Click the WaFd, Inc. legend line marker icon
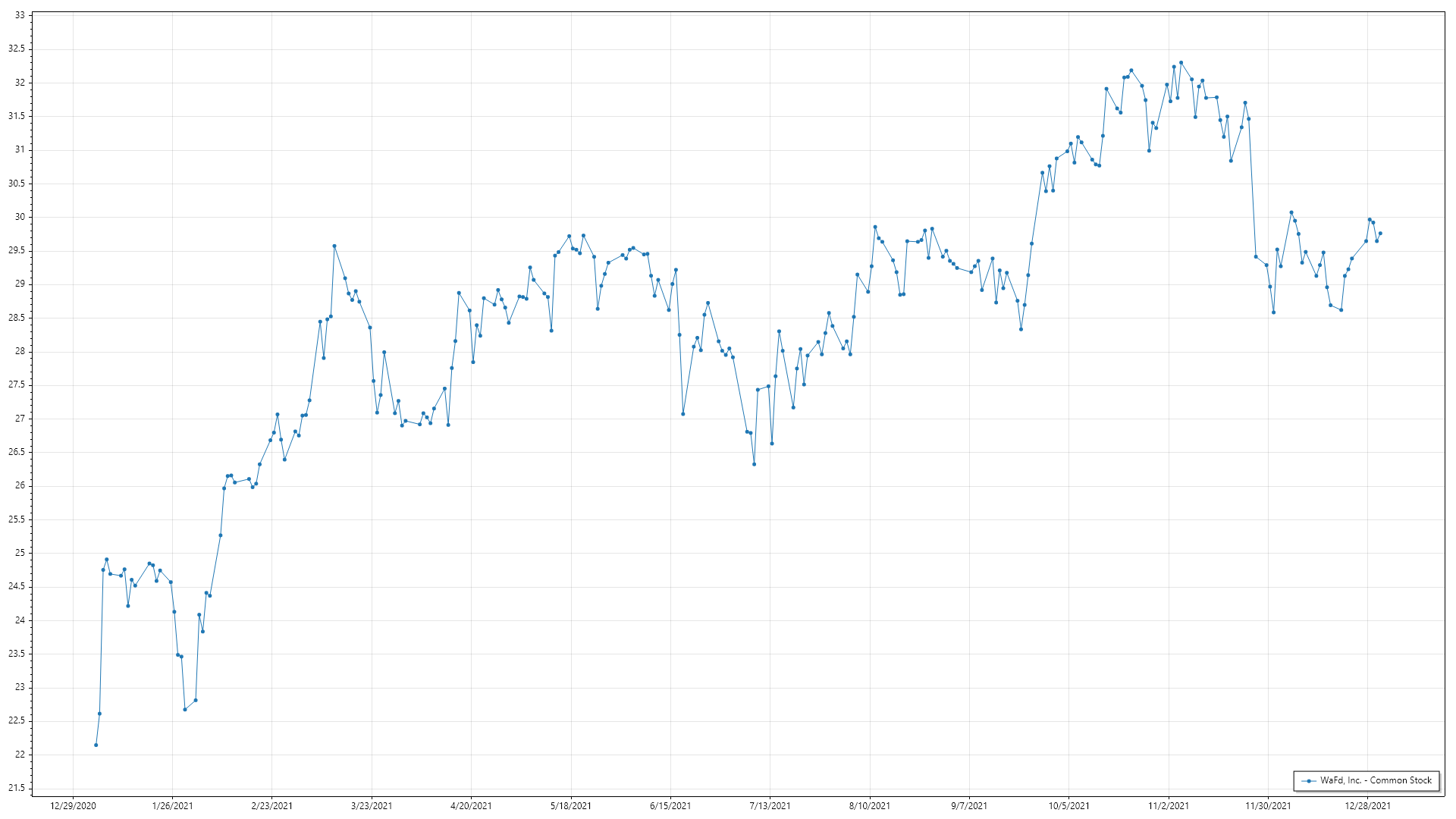 click(x=1309, y=780)
